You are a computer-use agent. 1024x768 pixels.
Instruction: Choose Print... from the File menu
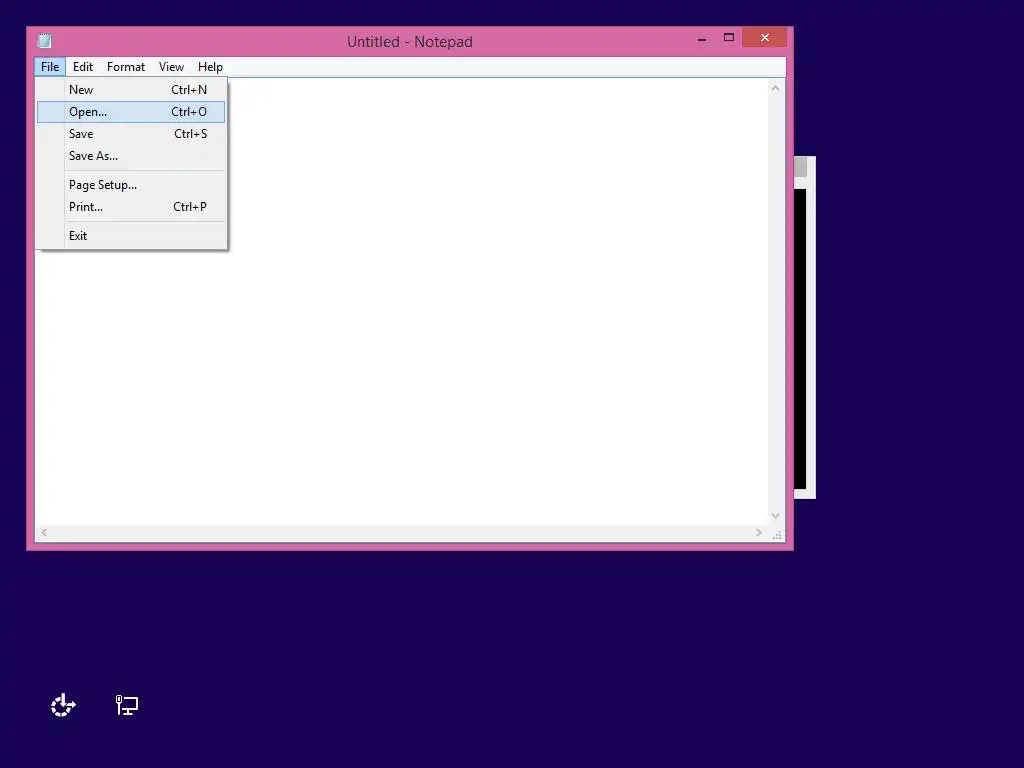click(x=131, y=207)
